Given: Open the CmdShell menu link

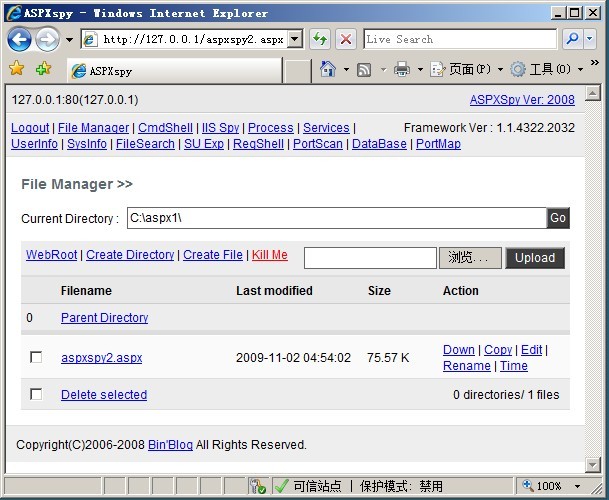Looking at the screenshot, I should (165, 128).
